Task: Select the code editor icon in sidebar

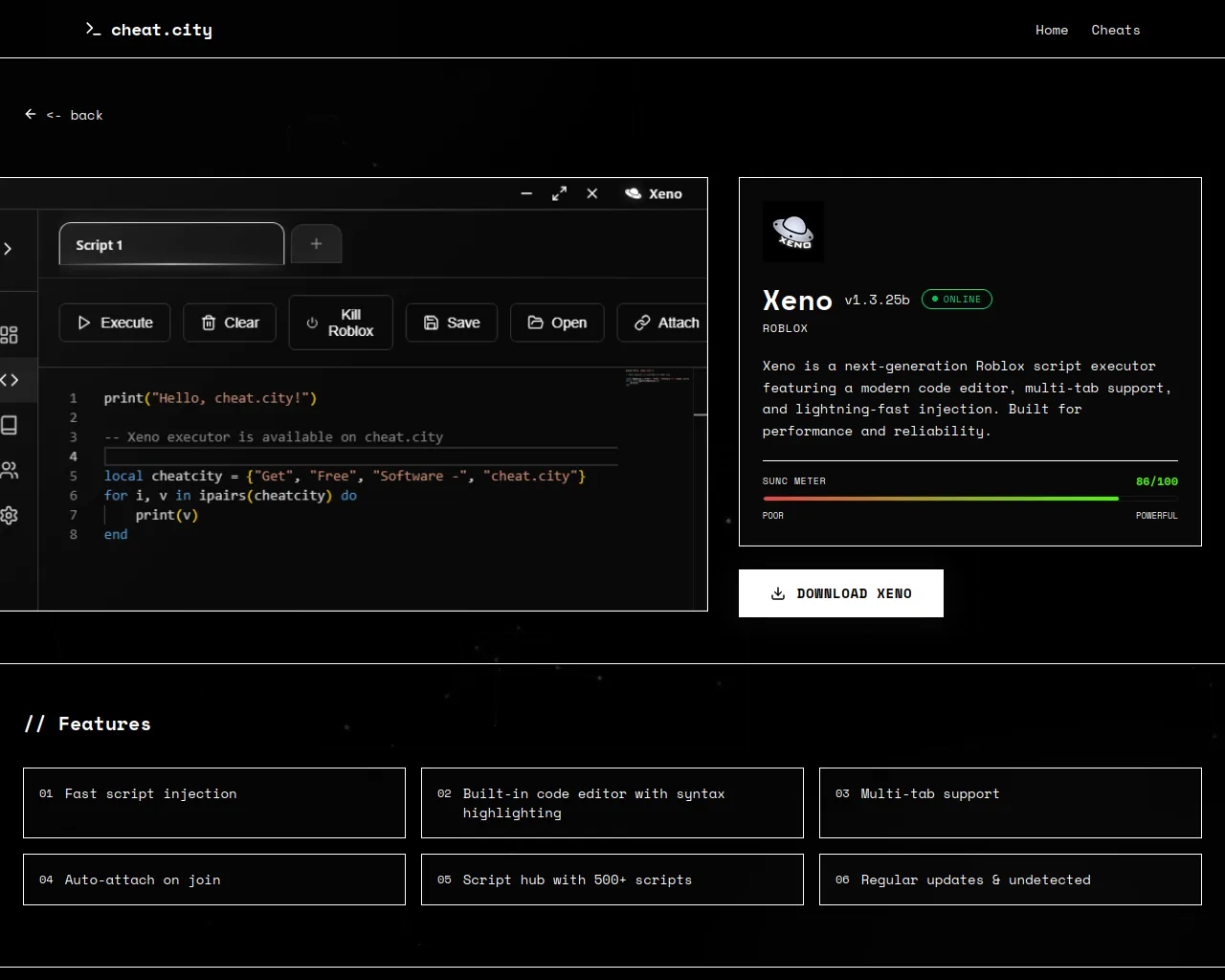Action: [10, 380]
